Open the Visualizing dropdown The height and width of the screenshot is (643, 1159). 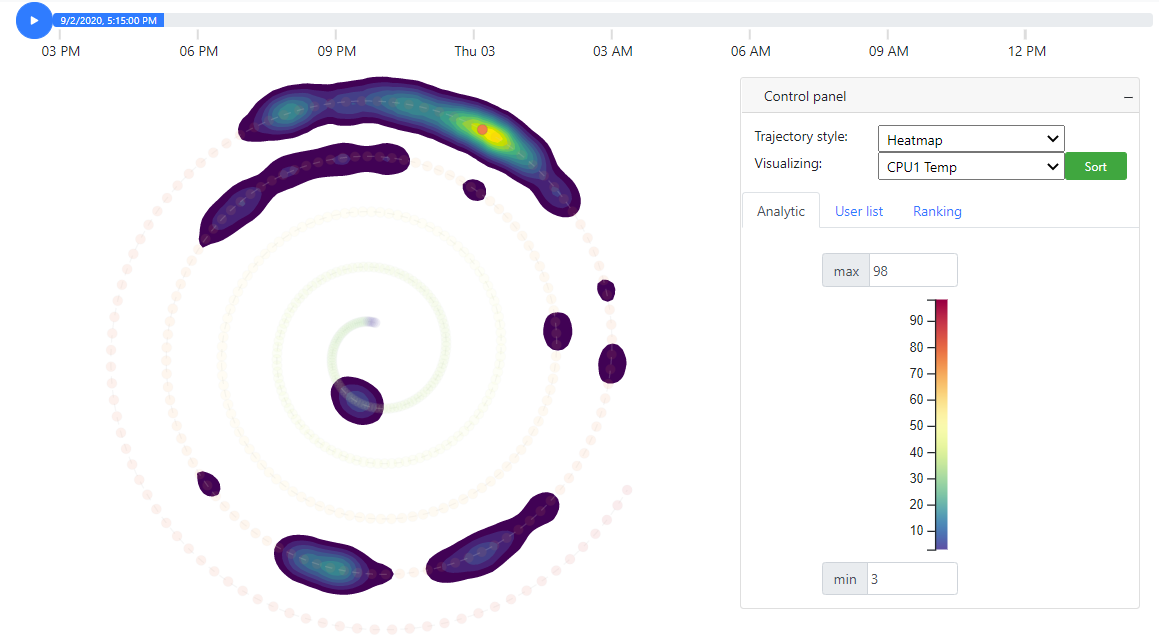(x=970, y=166)
